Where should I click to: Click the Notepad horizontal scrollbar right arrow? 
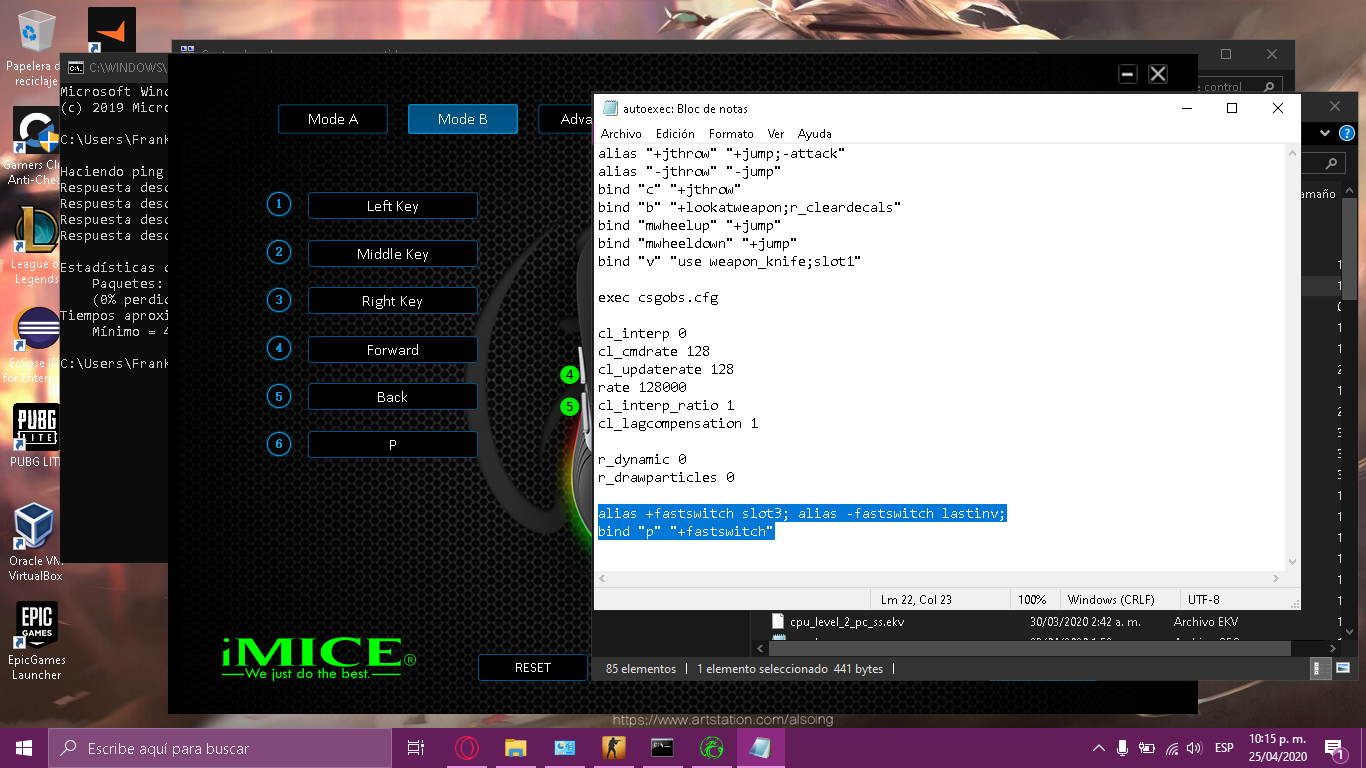1276,579
